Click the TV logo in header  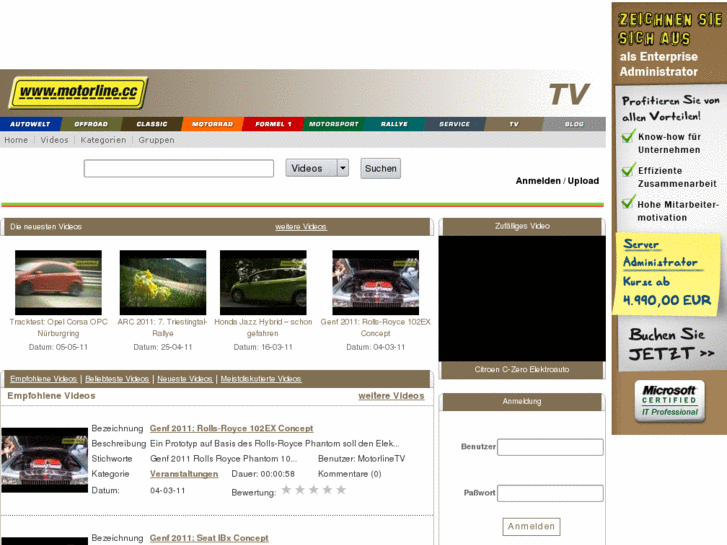tap(569, 94)
